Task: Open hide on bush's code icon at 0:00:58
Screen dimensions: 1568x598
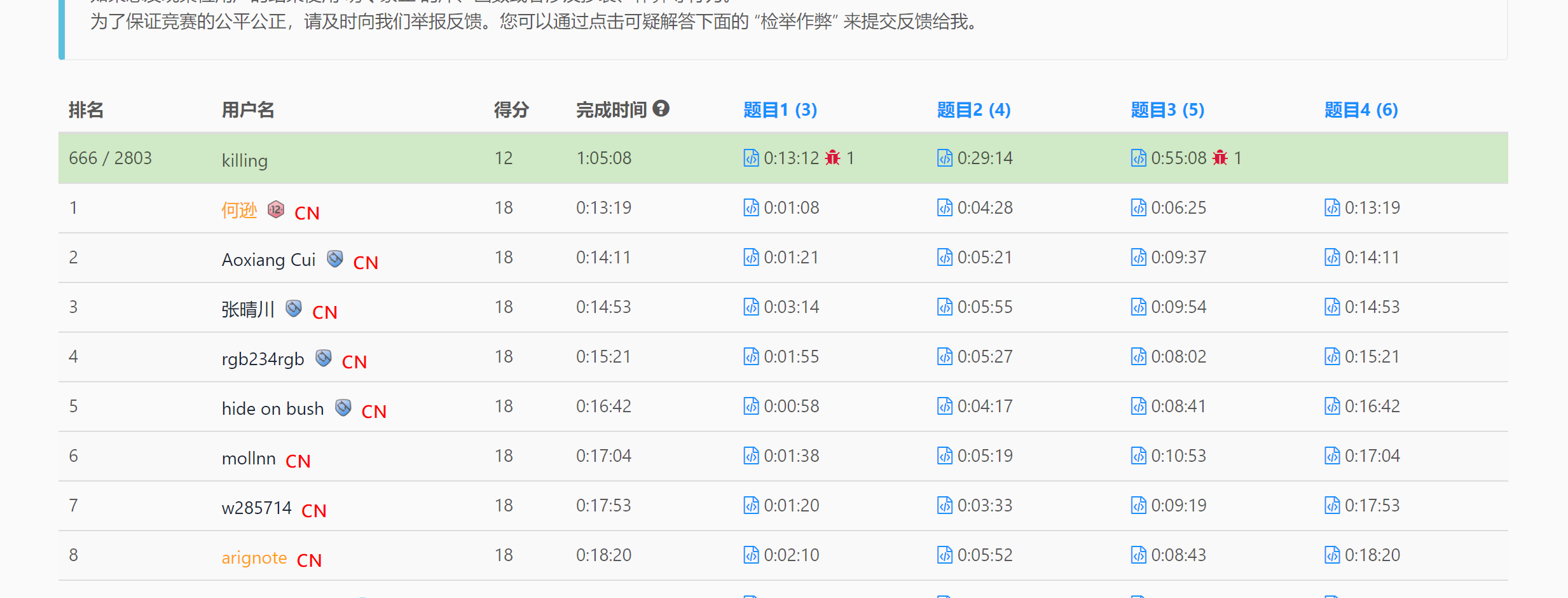Action: click(x=751, y=406)
